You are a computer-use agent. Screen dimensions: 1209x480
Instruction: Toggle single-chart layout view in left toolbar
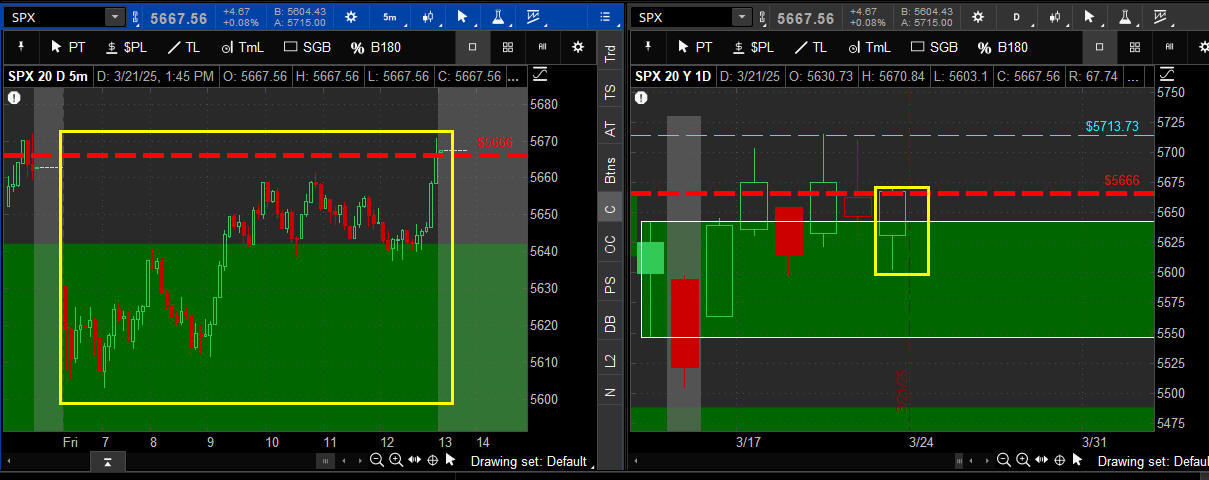tap(473, 47)
